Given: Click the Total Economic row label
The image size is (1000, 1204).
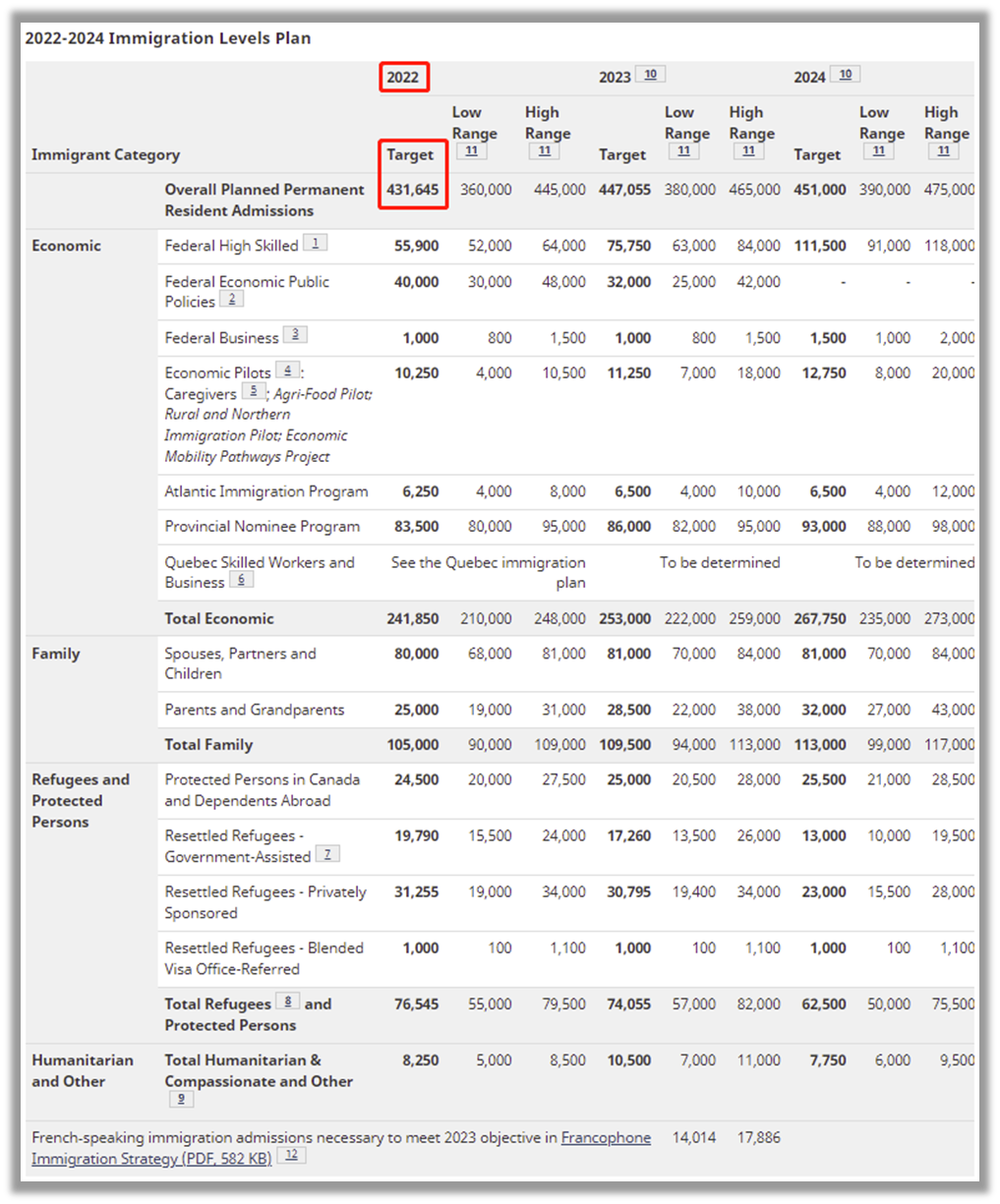Looking at the screenshot, I should click(x=219, y=618).
